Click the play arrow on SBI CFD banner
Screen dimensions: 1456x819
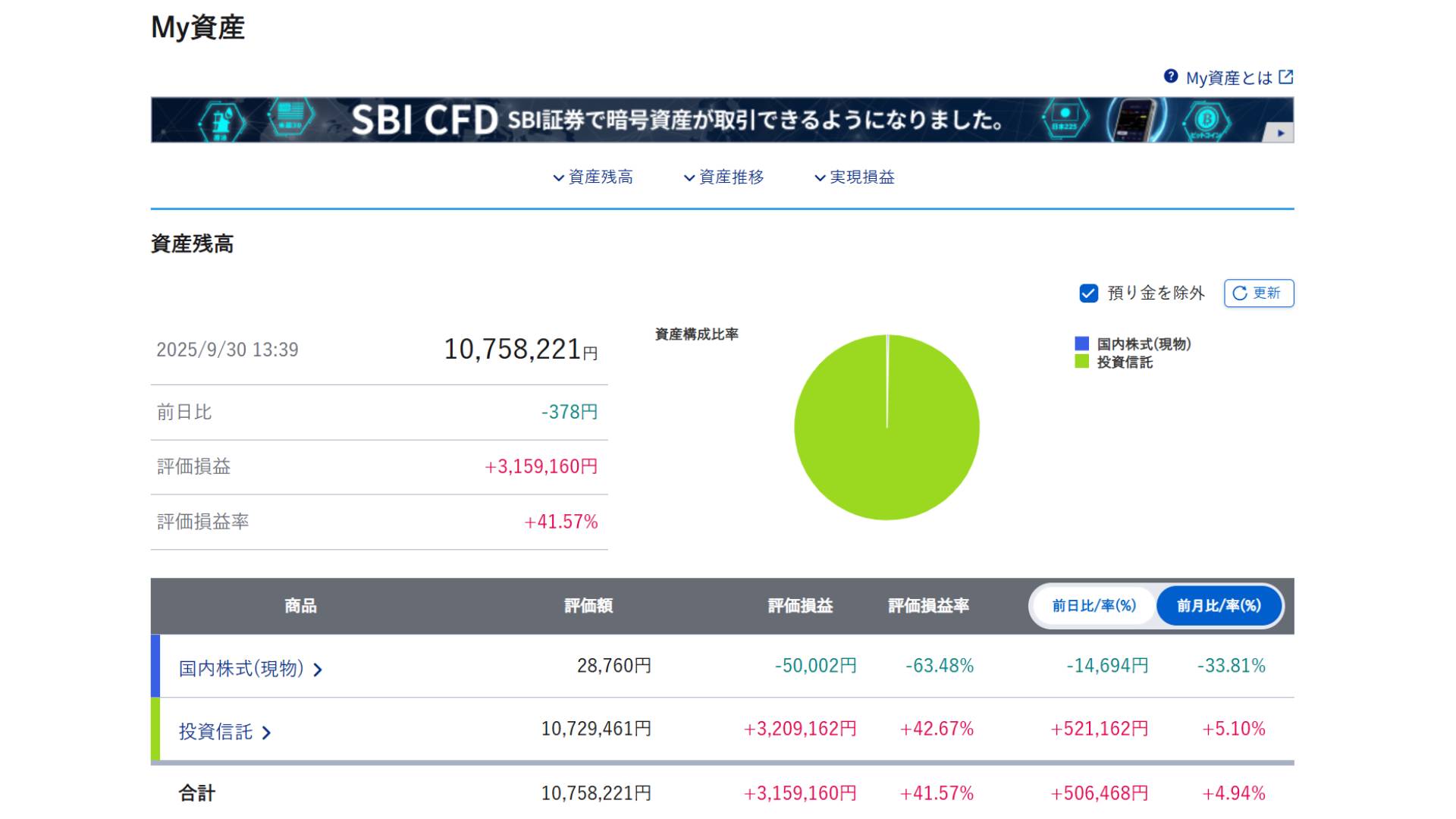[1281, 133]
